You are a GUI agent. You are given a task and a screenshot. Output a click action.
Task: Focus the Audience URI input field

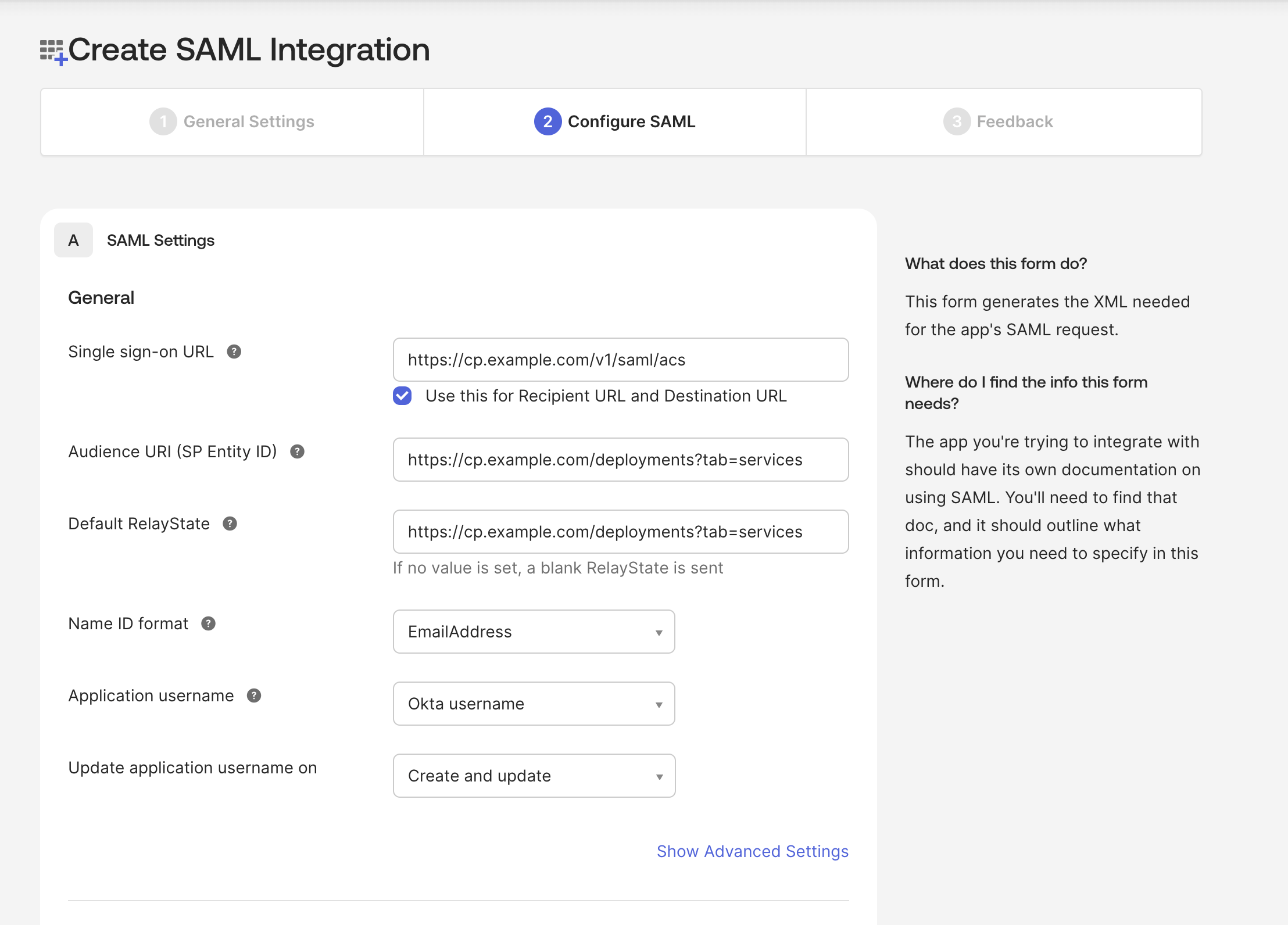[620, 460]
